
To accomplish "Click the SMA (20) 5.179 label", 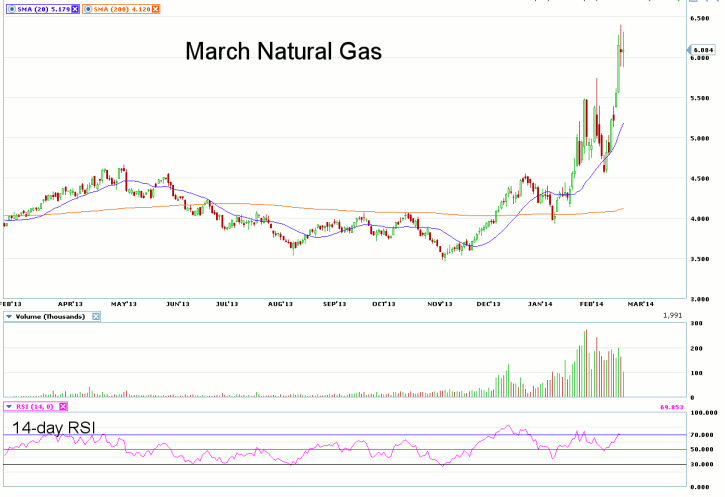I will (x=41, y=8).
